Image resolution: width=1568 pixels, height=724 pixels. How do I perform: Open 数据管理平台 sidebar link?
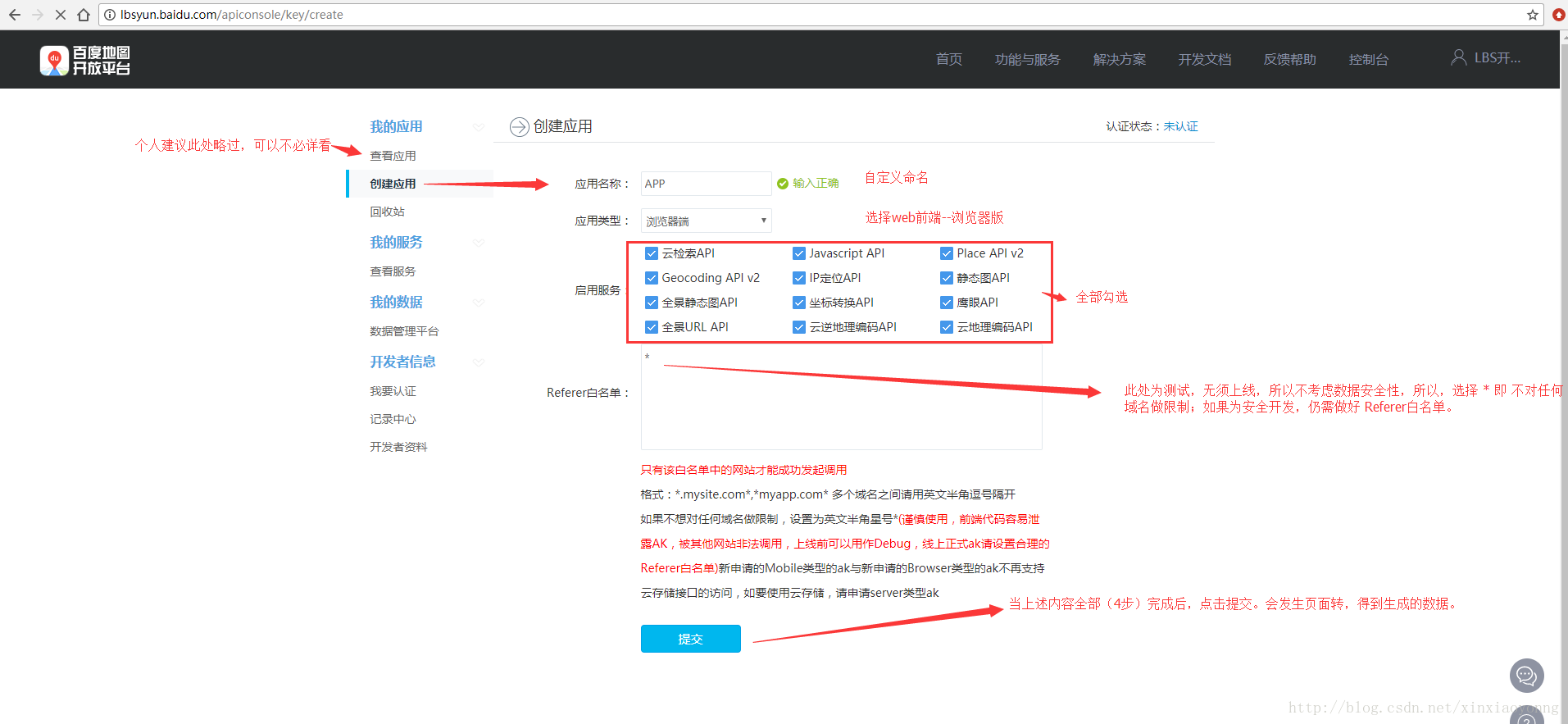(404, 331)
